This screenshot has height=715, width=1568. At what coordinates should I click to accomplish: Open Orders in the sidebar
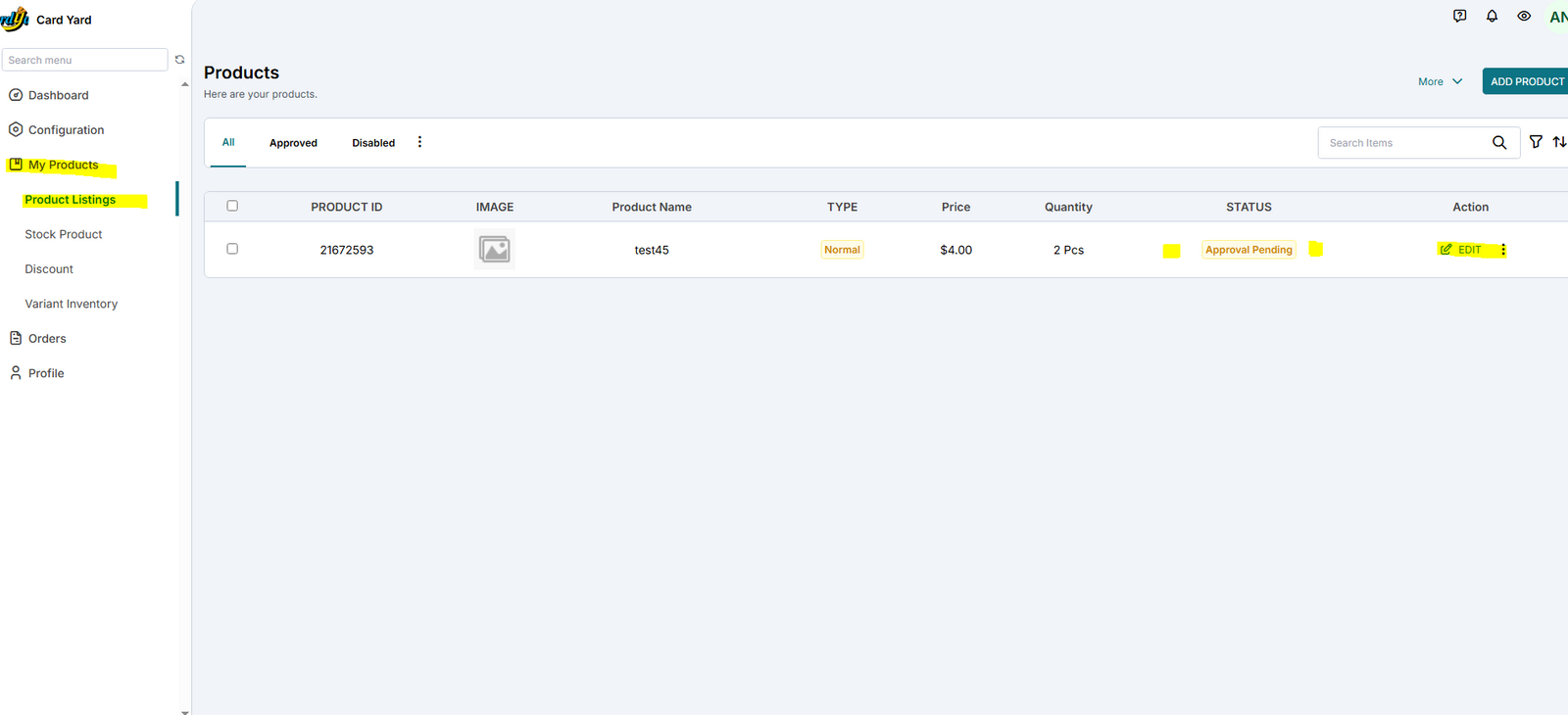(x=47, y=339)
